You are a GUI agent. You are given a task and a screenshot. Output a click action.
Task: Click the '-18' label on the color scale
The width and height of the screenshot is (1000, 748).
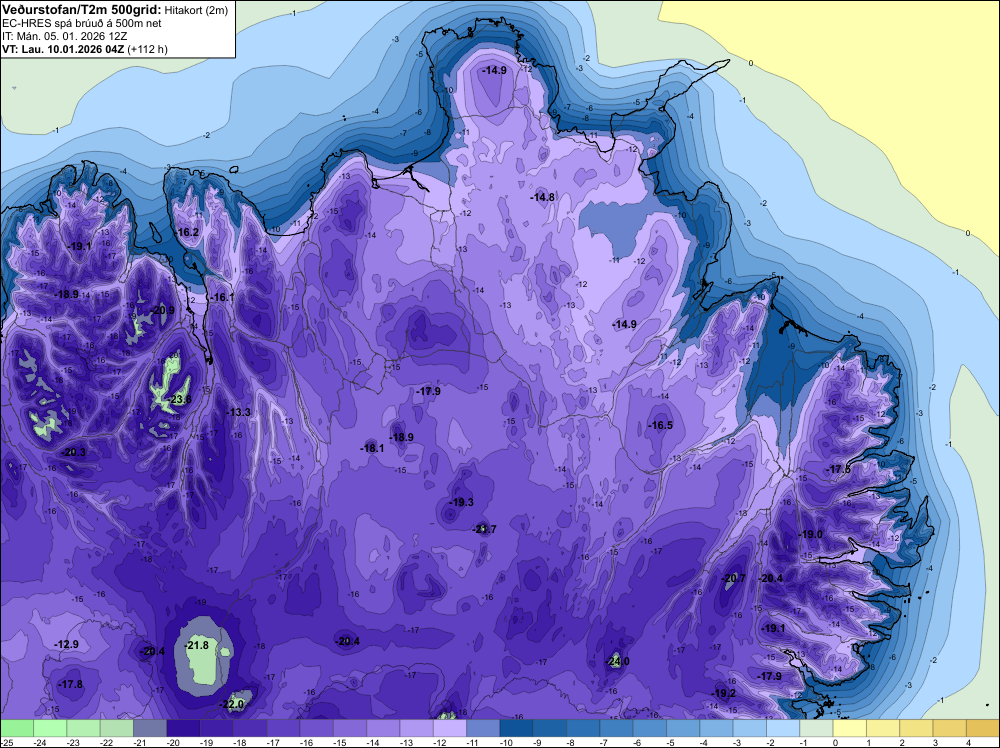tap(240, 743)
